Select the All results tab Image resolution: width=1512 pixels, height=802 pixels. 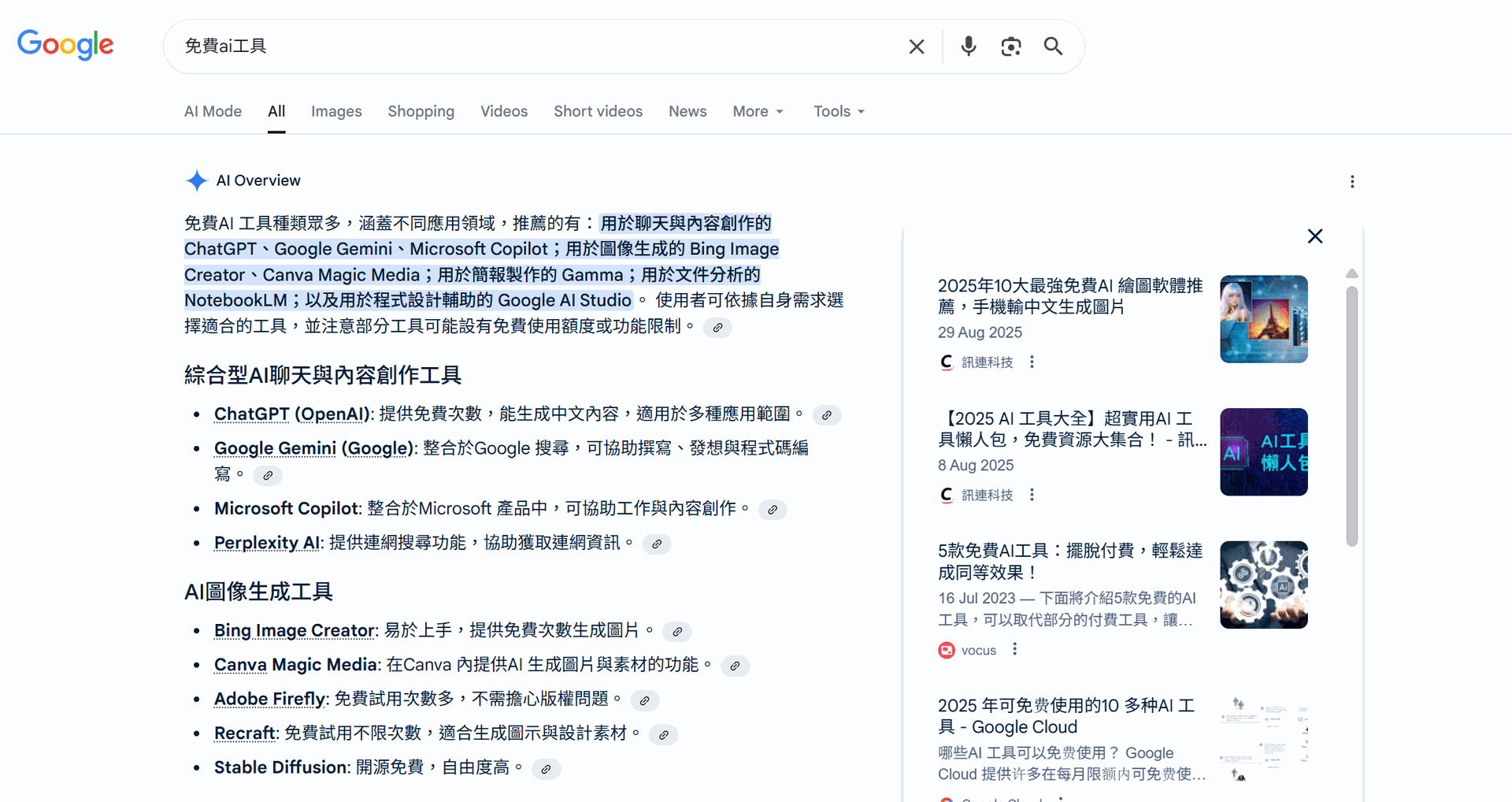click(x=276, y=111)
